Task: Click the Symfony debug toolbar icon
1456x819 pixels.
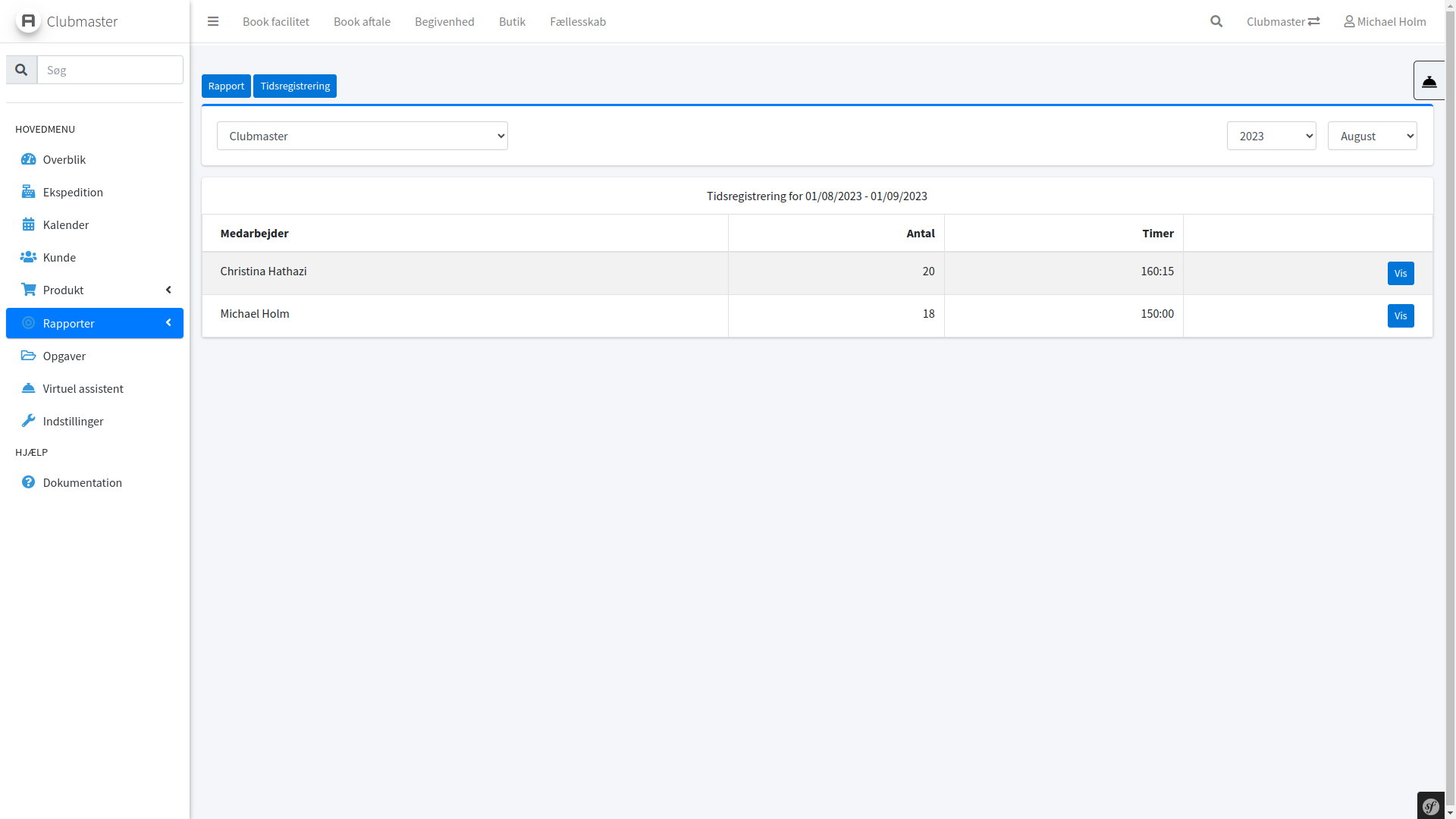Action: coord(1430,806)
